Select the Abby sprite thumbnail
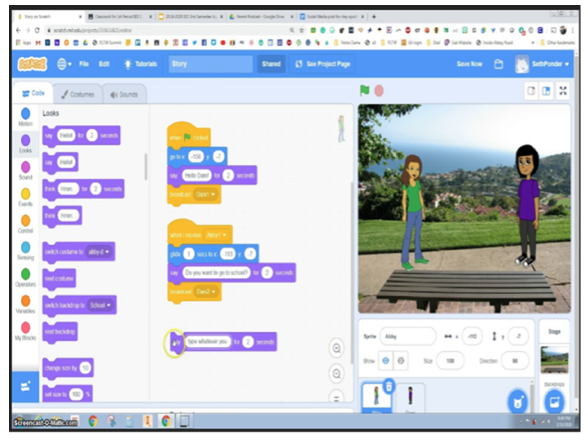This screenshot has width=588, height=444. (376, 397)
